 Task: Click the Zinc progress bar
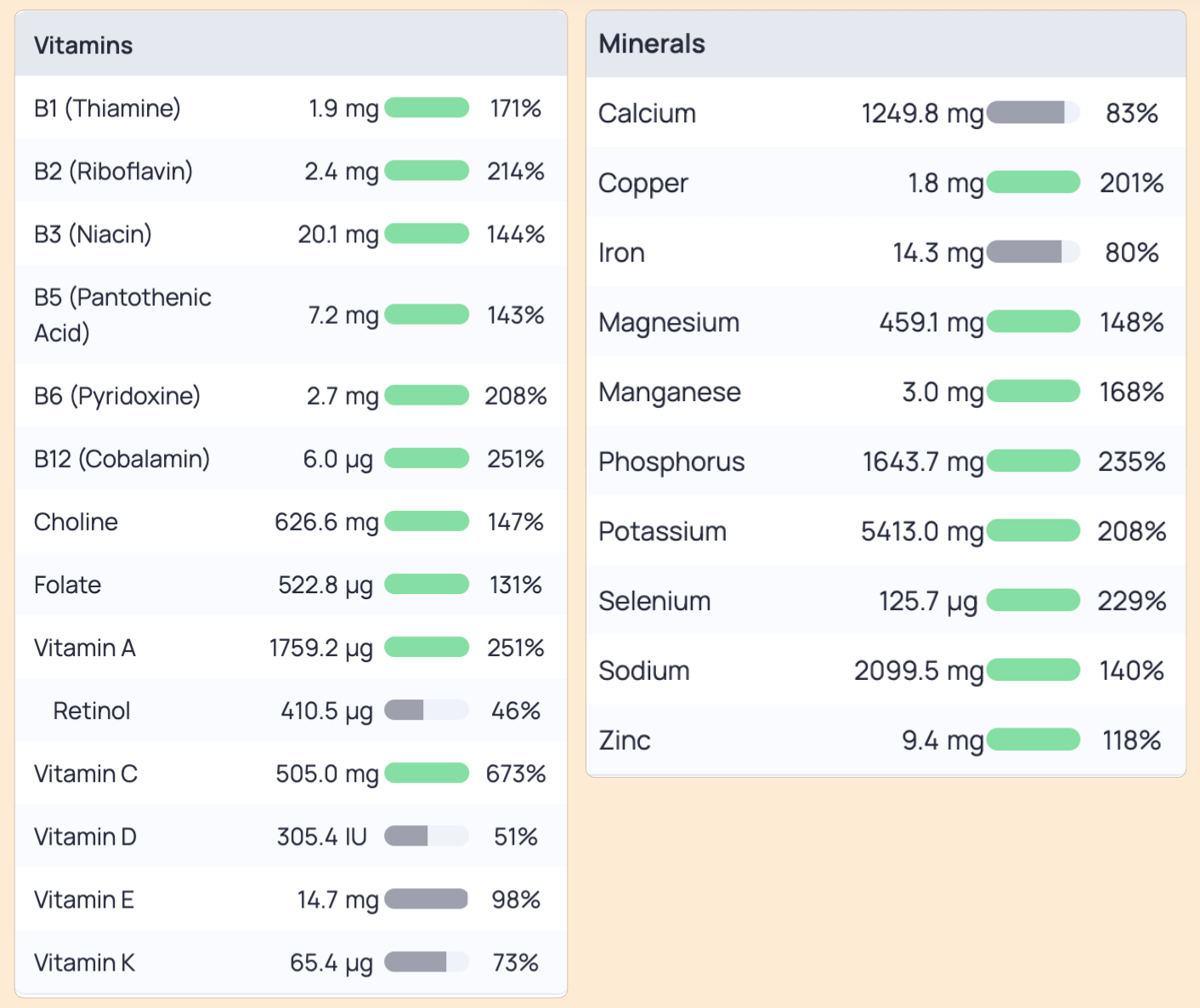[1033, 740]
